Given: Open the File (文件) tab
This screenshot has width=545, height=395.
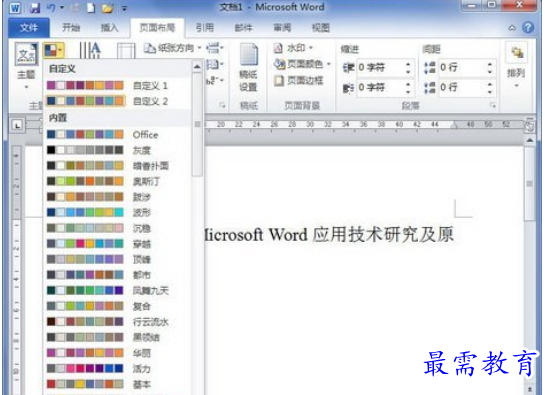Looking at the screenshot, I should [29, 27].
